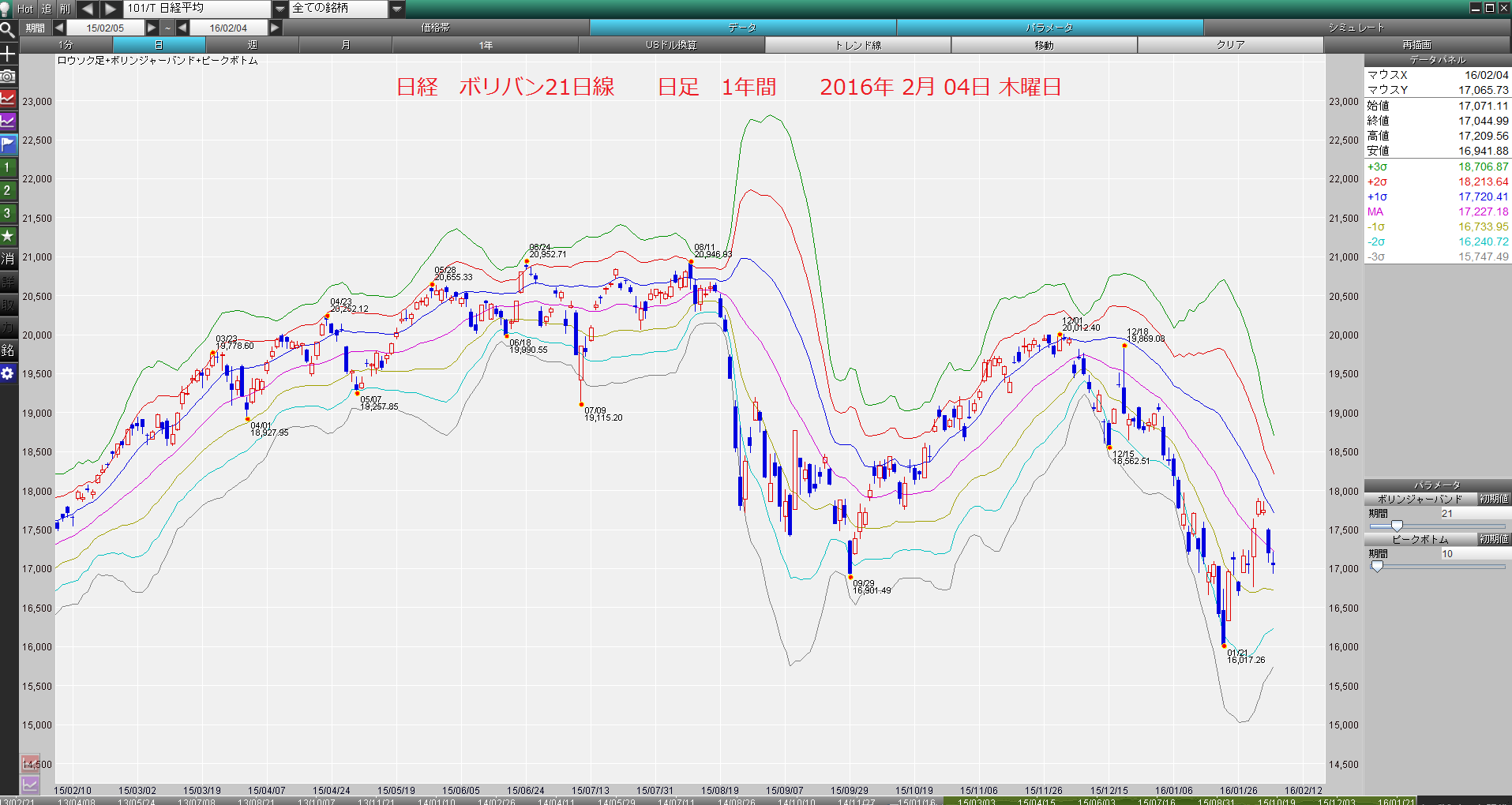Click the 期間 period label button
Screen dimensions: 1512x805
pyautogui.click(x=36, y=28)
